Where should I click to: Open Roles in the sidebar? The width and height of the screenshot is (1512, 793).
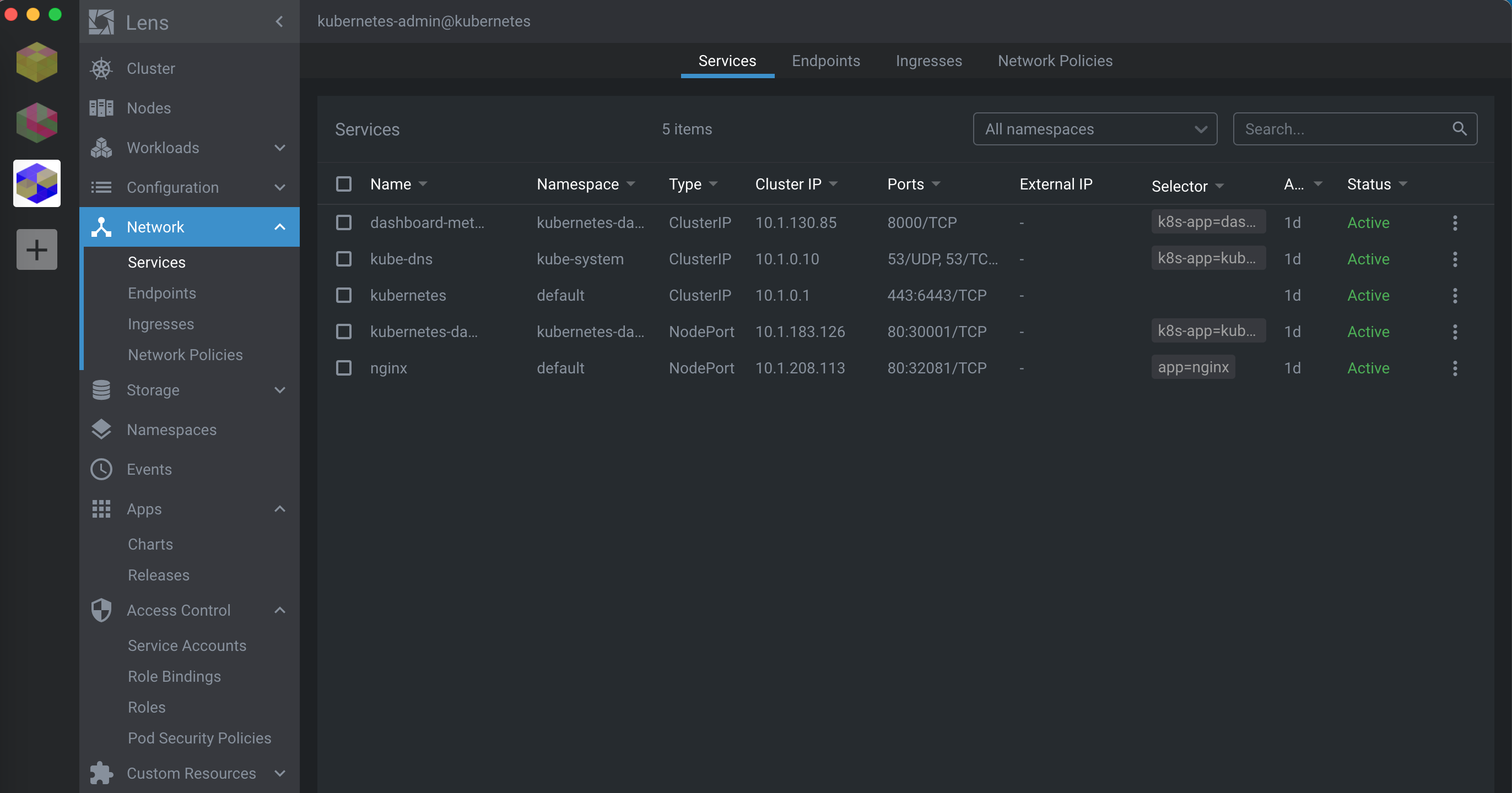tap(147, 707)
